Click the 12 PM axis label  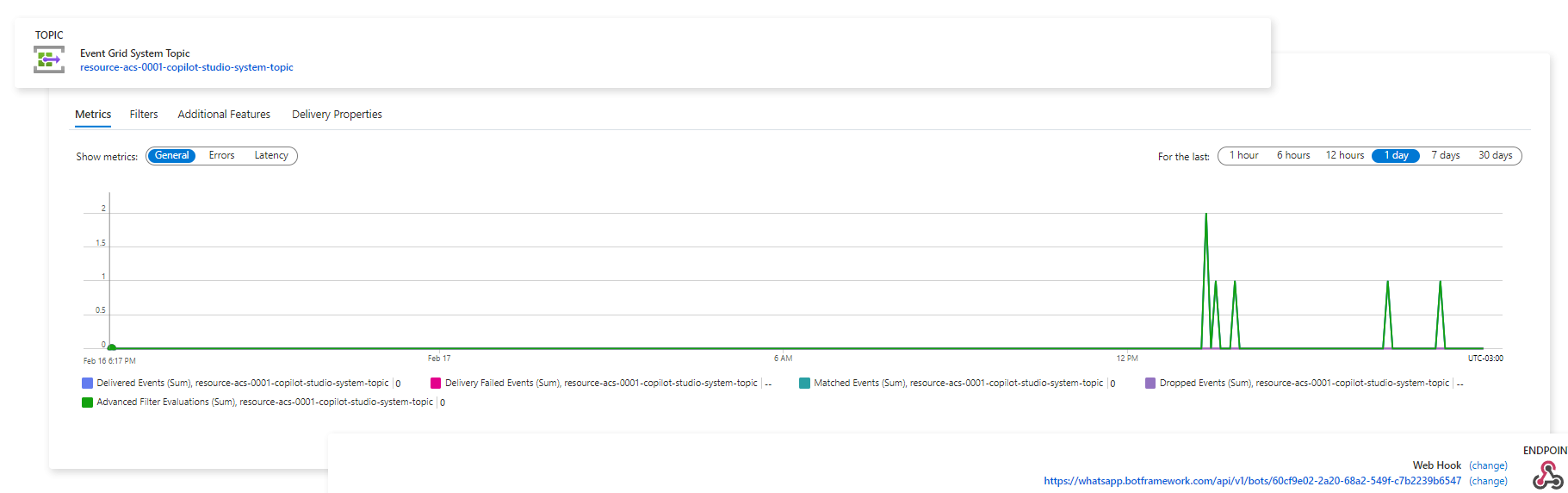pos(1127,359)
